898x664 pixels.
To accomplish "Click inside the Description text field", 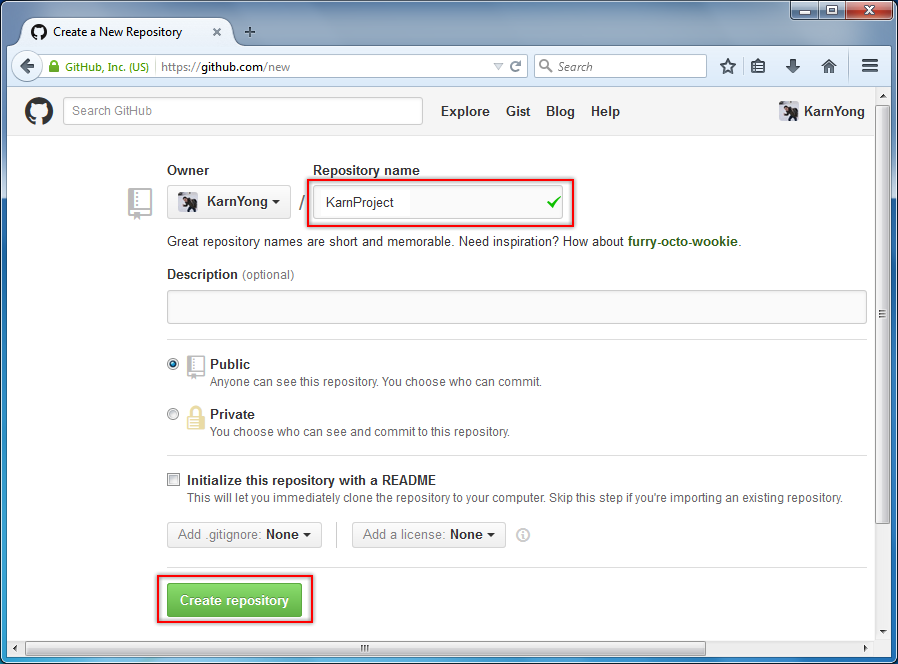I will tap(516, 307).
